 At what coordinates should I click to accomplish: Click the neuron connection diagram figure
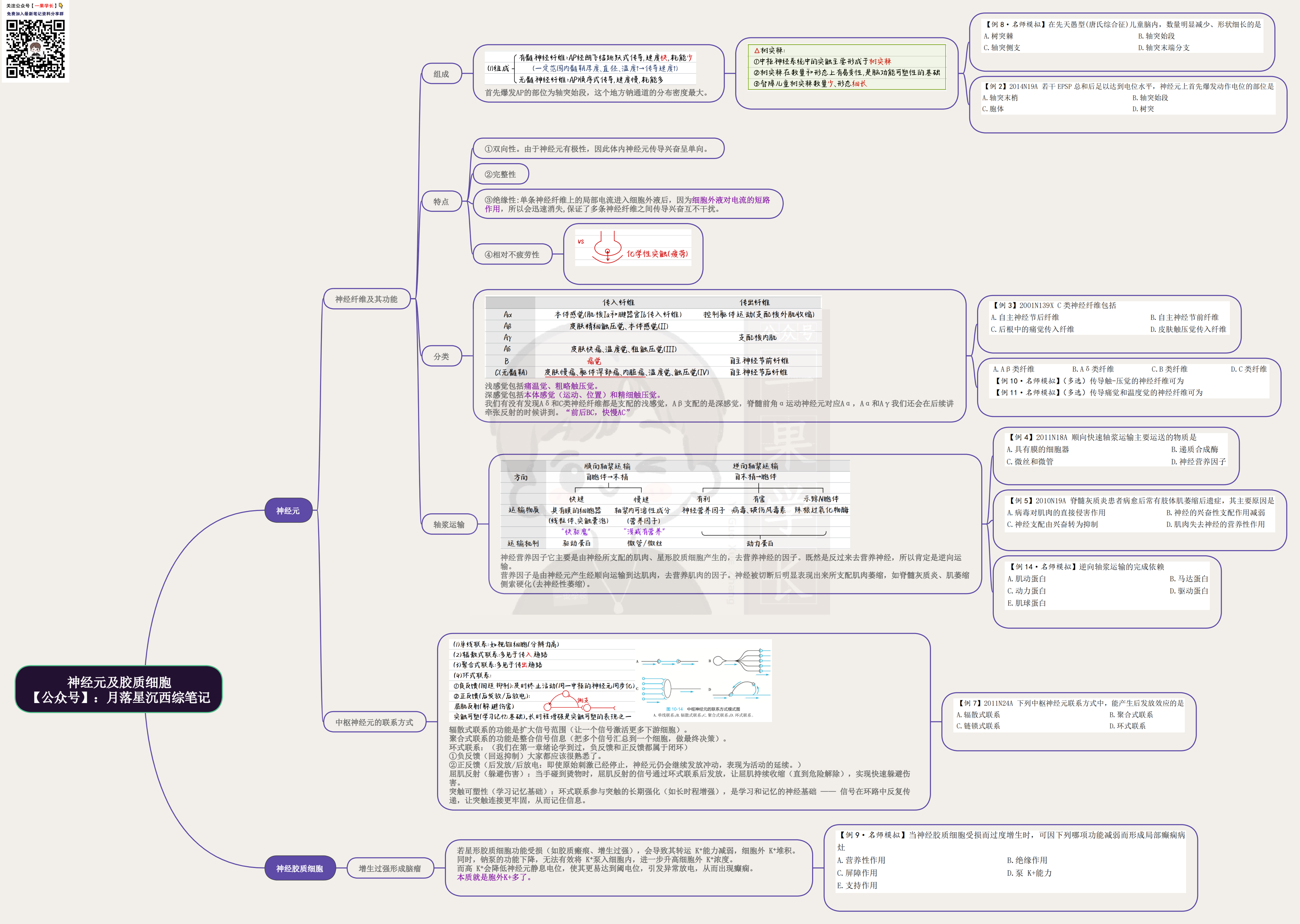704,680
